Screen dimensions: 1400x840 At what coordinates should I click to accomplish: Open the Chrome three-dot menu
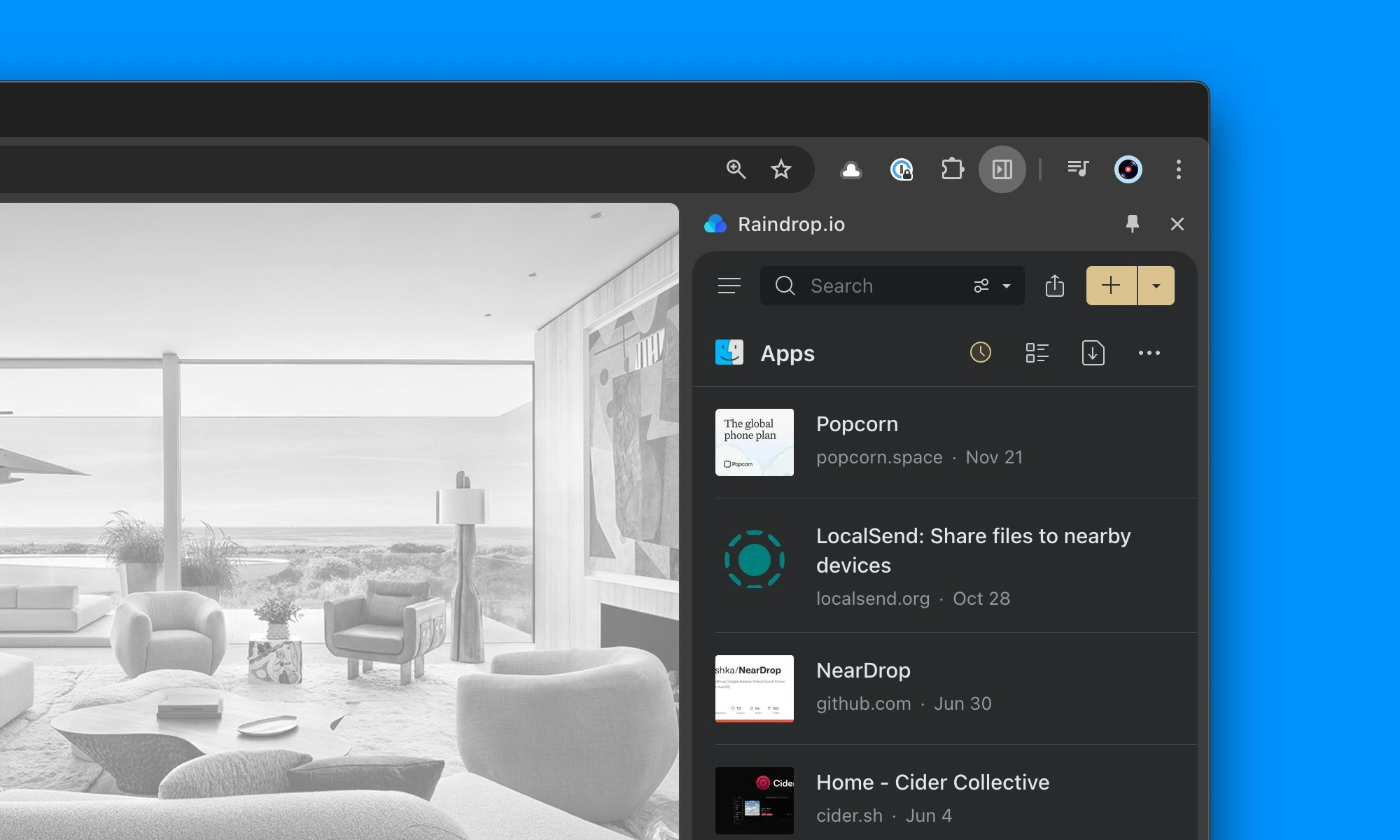coord(1178,169)
